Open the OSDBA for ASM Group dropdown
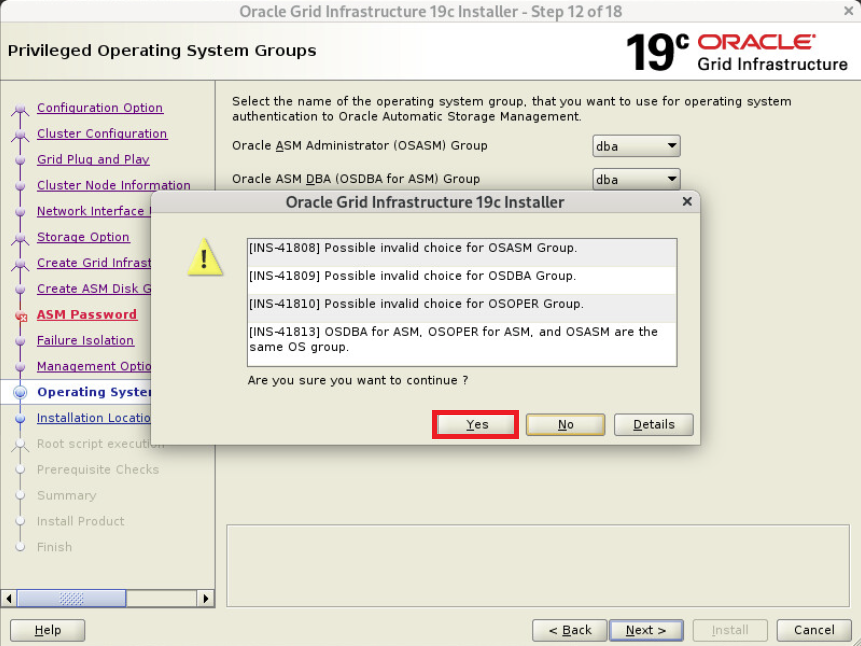 tap(636, 180)
